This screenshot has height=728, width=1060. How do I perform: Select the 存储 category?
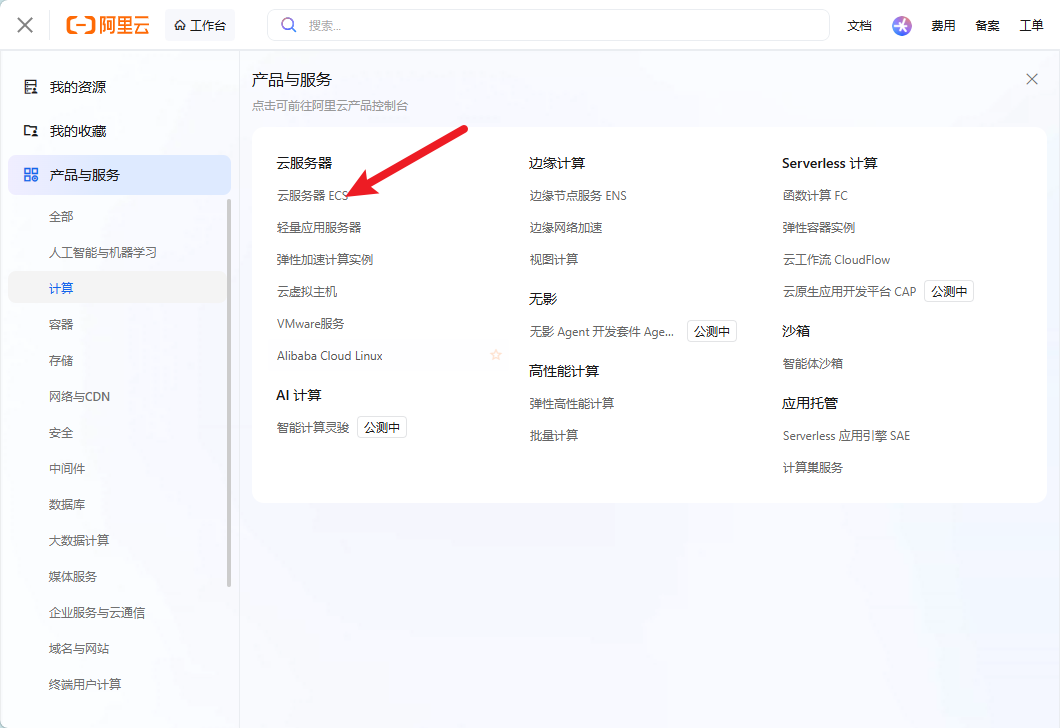point(61,360)
